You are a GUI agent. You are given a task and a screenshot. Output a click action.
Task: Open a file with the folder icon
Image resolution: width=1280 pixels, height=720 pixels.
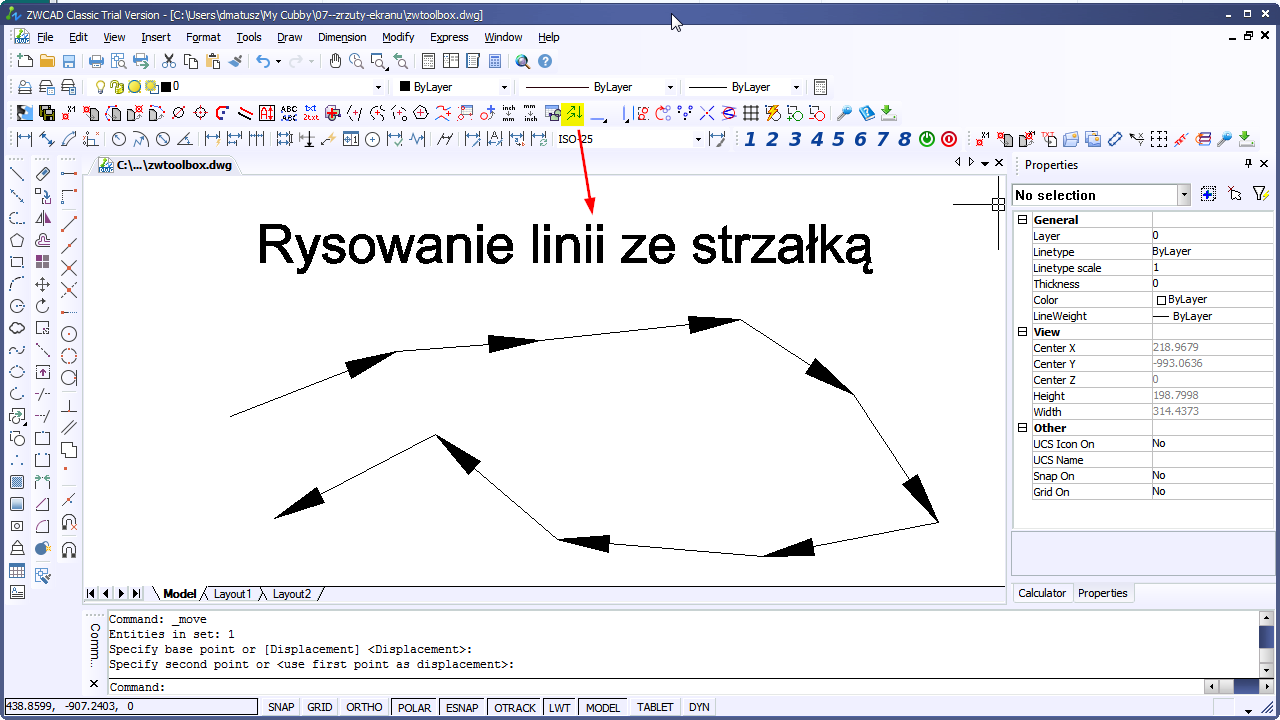(47, 61)
